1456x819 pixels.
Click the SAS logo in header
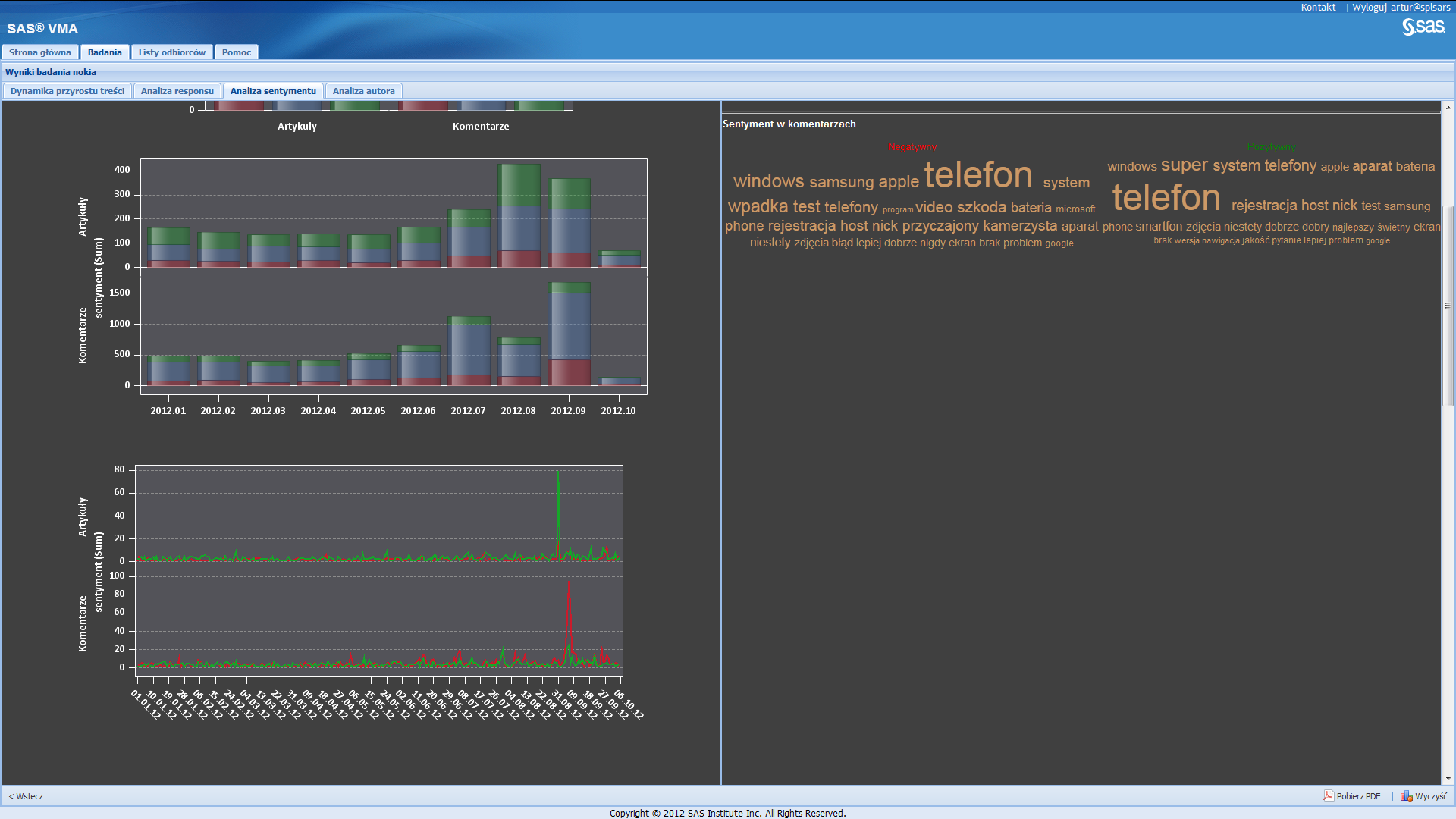click(x=1423, y=27)
